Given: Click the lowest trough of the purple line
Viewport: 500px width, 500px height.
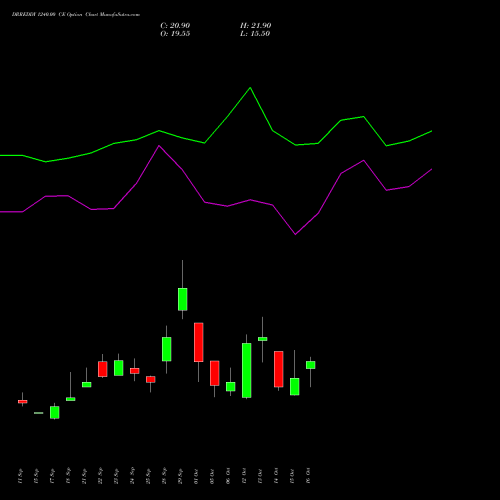Looking at the screenshot, I should (x=295, y=234).
